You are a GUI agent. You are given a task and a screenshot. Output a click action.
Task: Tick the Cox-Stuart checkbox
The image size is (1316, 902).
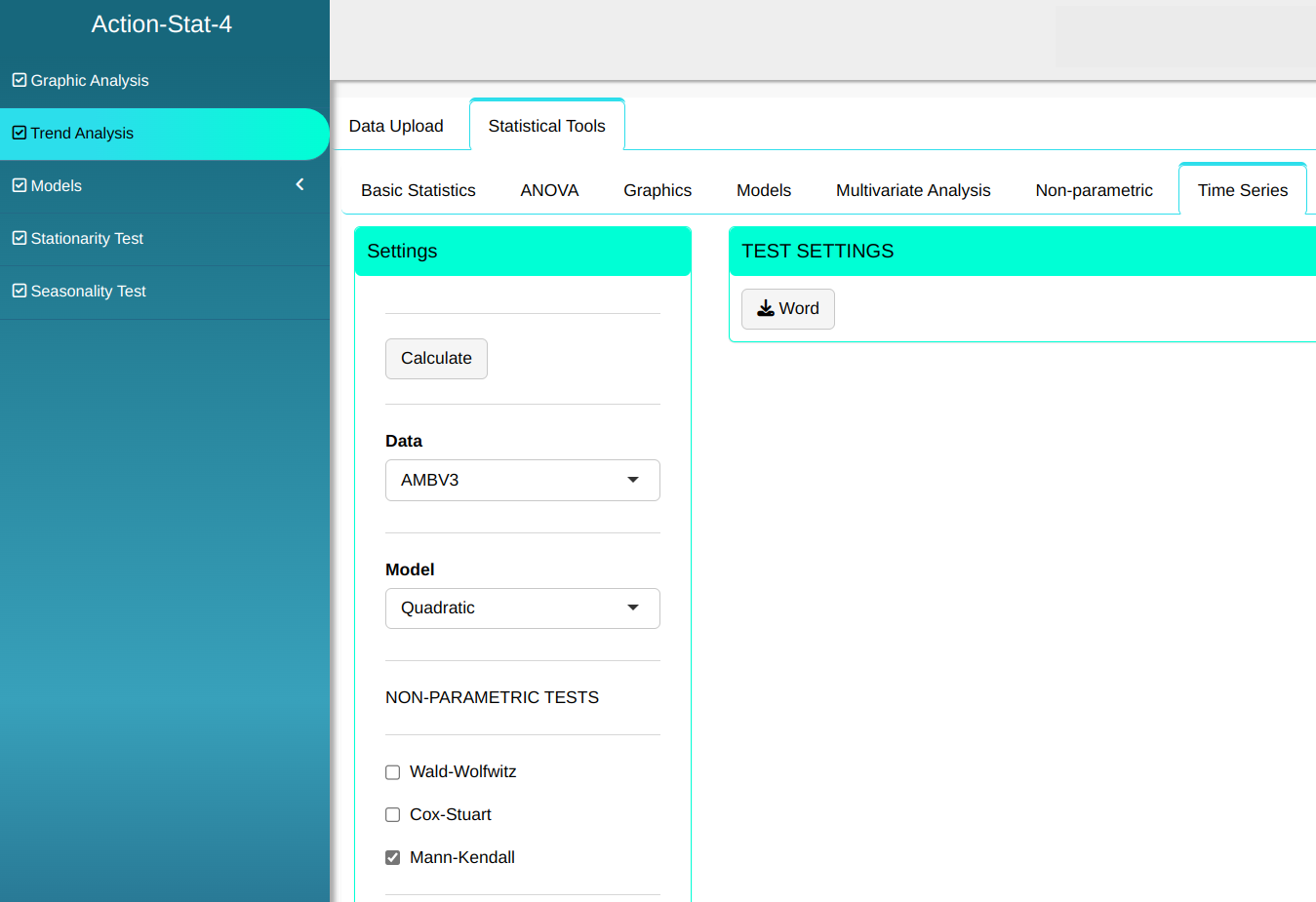393,815
